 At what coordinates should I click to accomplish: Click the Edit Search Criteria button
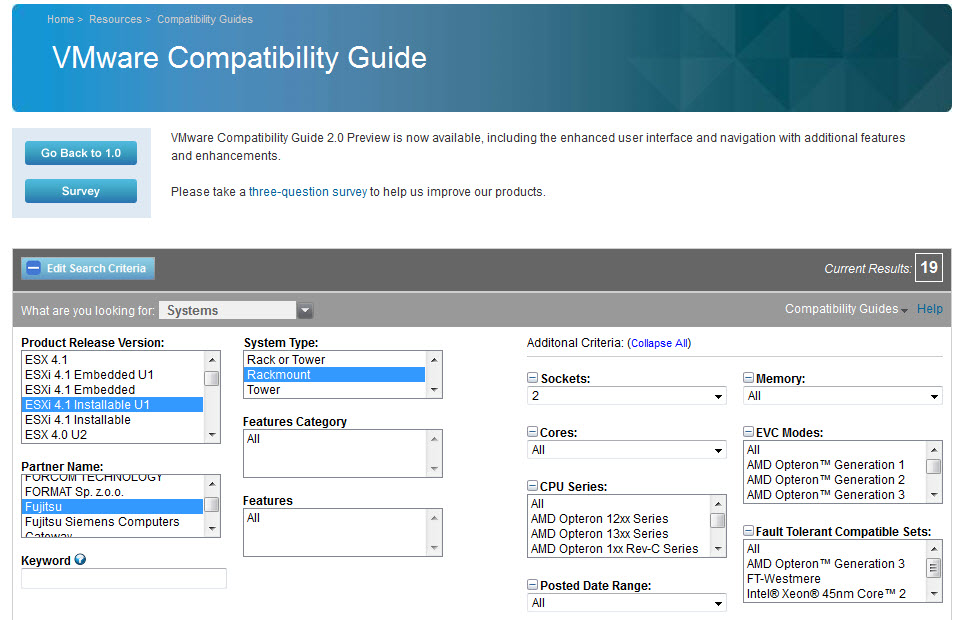[88, 268]
